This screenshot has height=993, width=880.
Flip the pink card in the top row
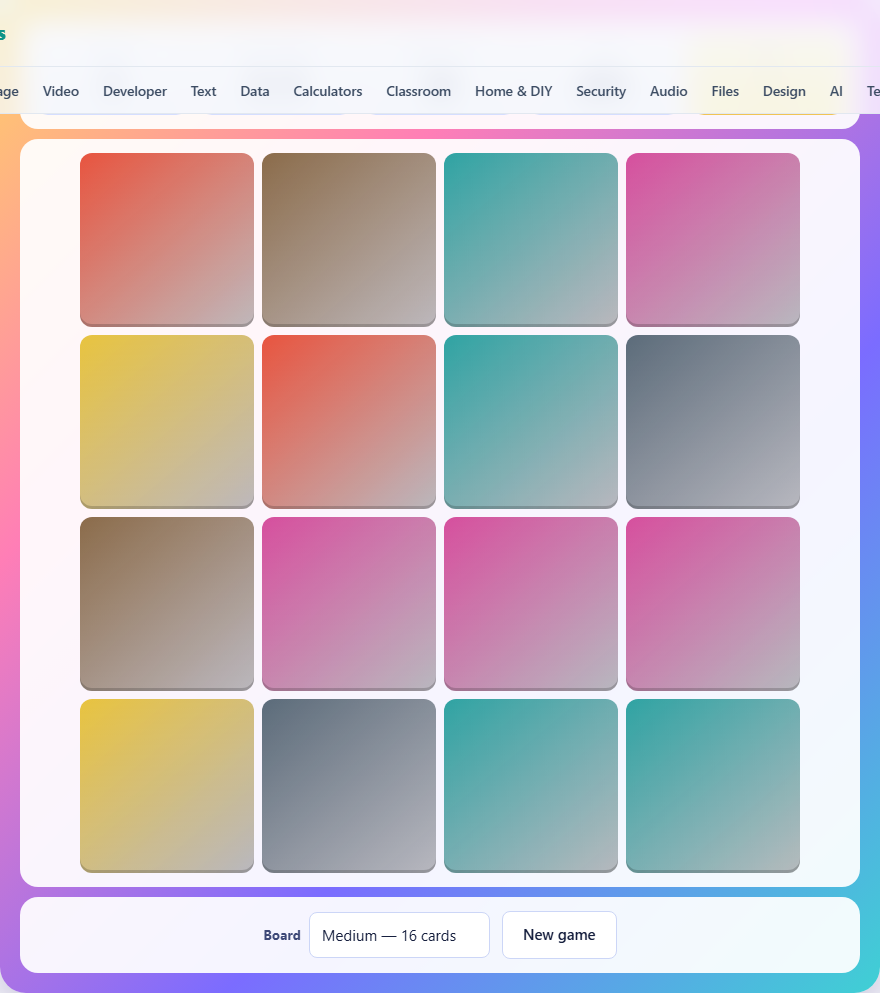(713, 239)
